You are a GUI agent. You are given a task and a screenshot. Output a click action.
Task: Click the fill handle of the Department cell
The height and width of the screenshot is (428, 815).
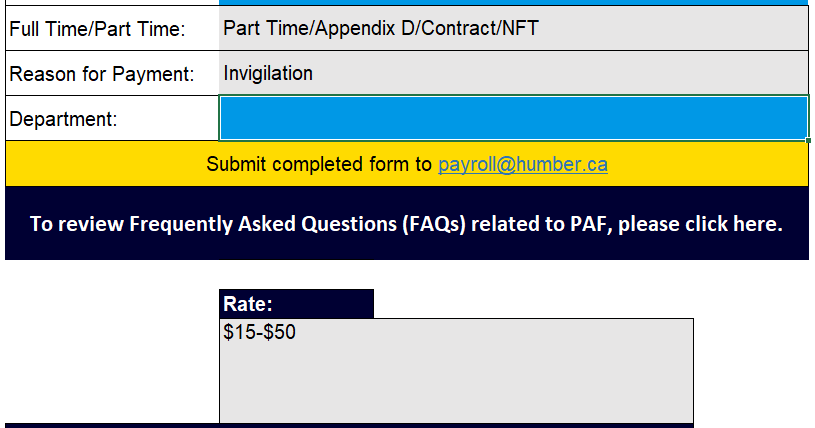coord(808,140)
